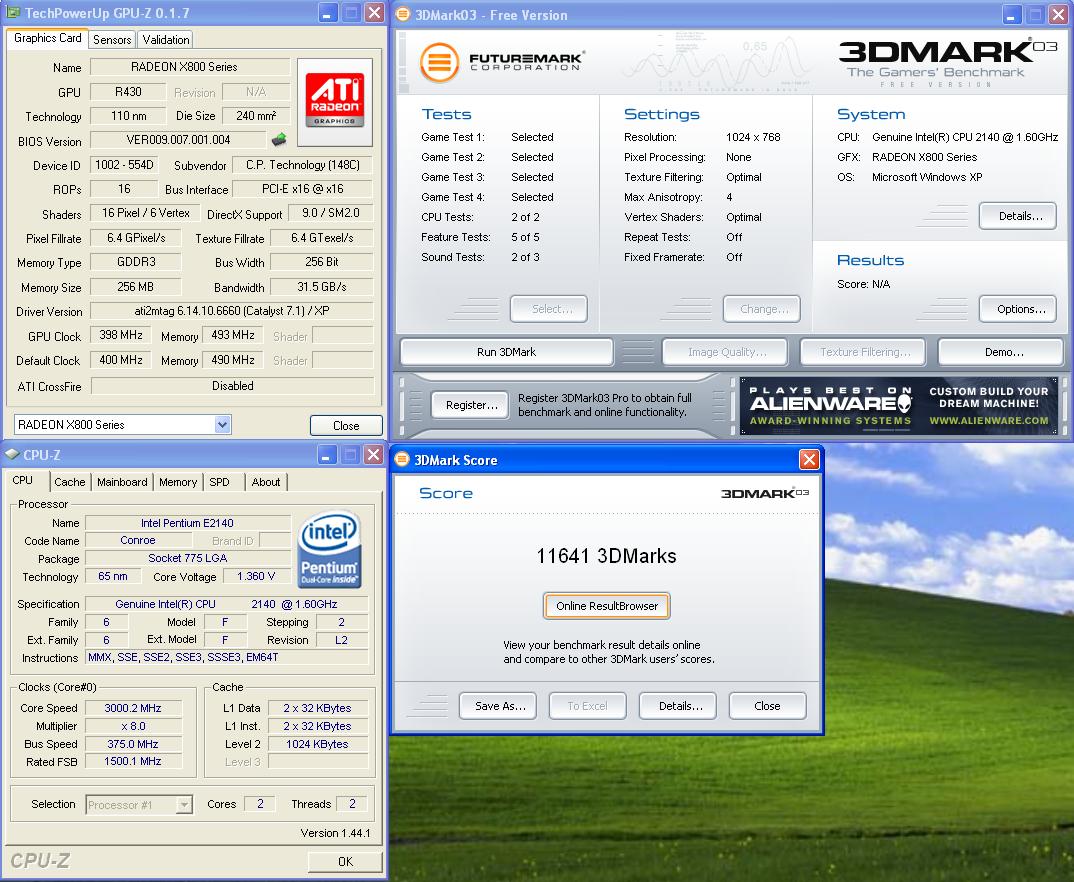Click the Run 3DMark button
1074x882 pixels.
(x=507, y=352)
